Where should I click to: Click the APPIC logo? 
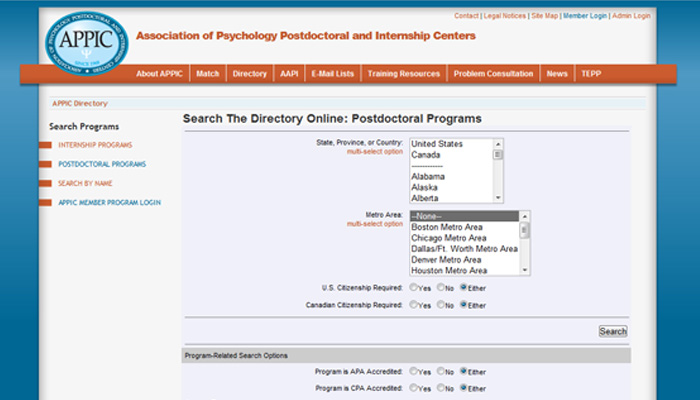click(87, 43)
